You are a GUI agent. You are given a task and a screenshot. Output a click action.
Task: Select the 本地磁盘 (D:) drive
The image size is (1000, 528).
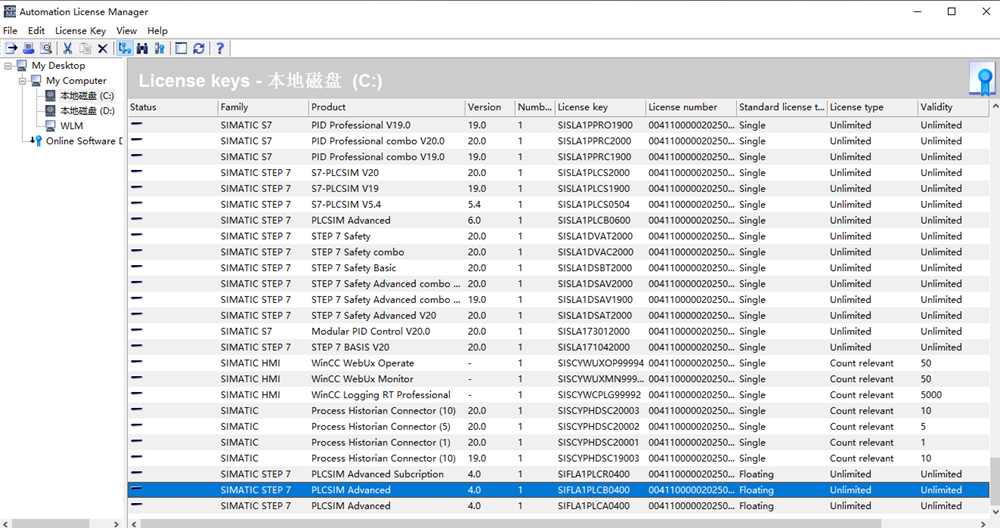coord(86,111)
